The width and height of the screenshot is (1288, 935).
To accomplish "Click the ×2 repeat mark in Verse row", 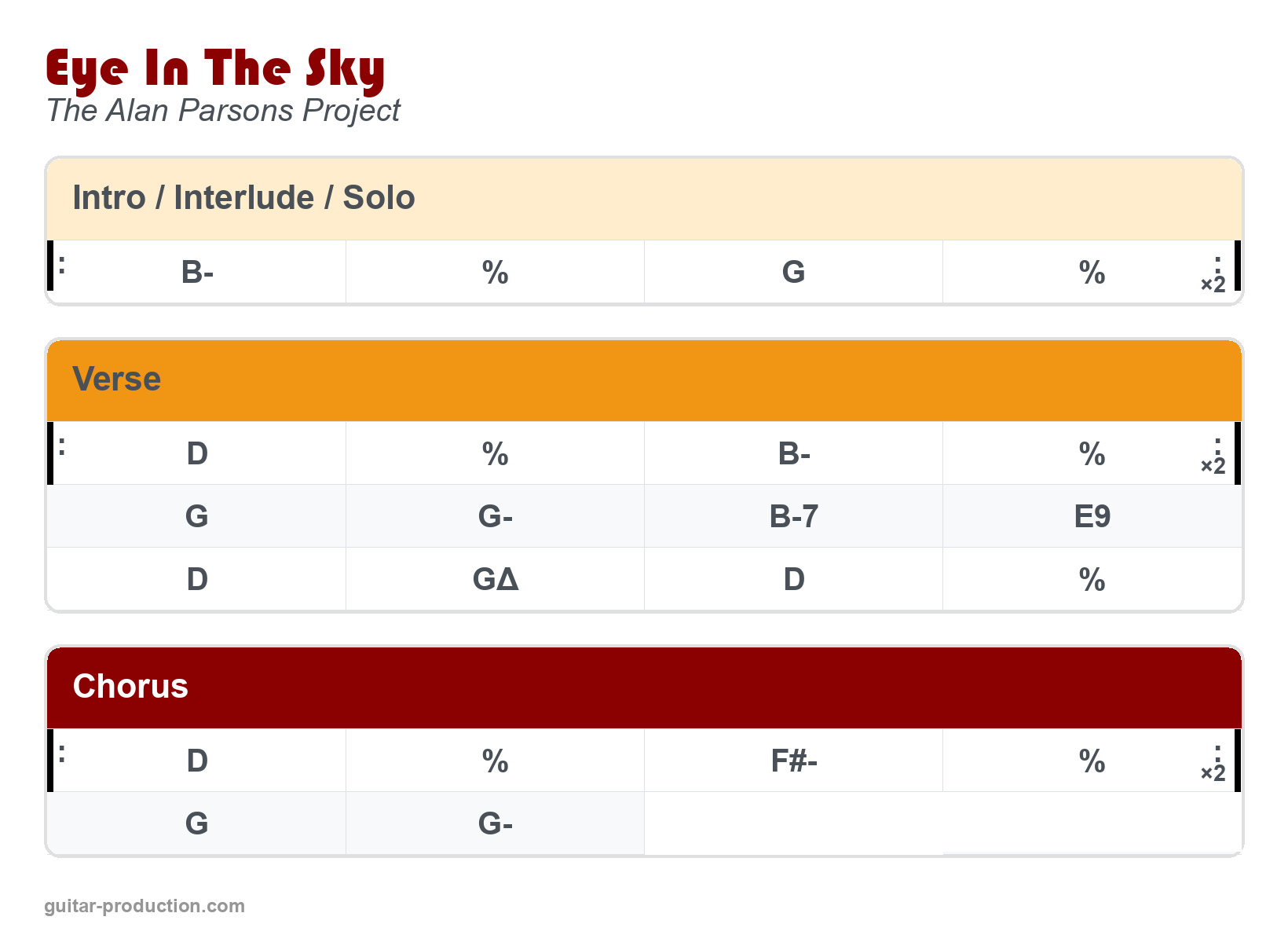I will pyautogui.click(x=1213, y=466).
